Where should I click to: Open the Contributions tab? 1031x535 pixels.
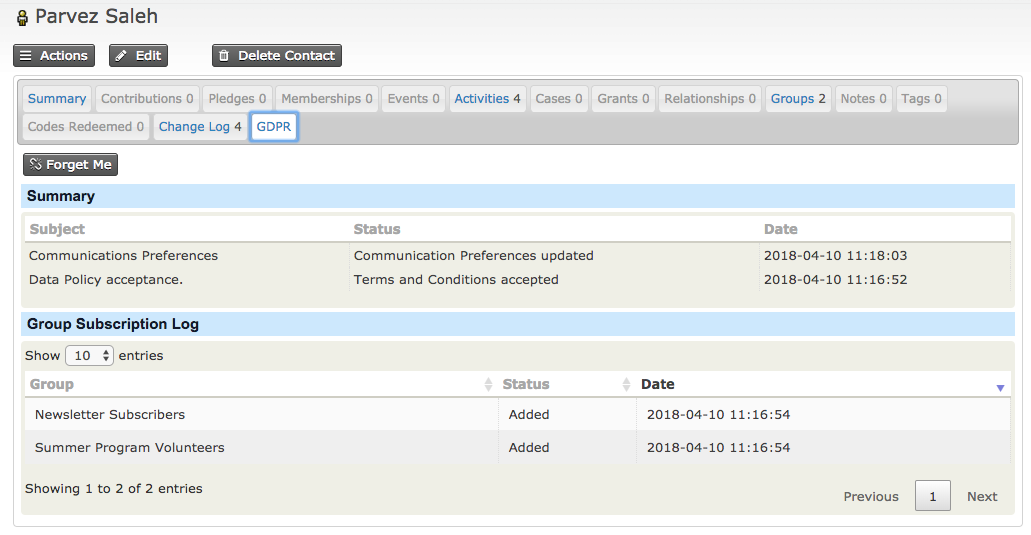tap(147, 99)
